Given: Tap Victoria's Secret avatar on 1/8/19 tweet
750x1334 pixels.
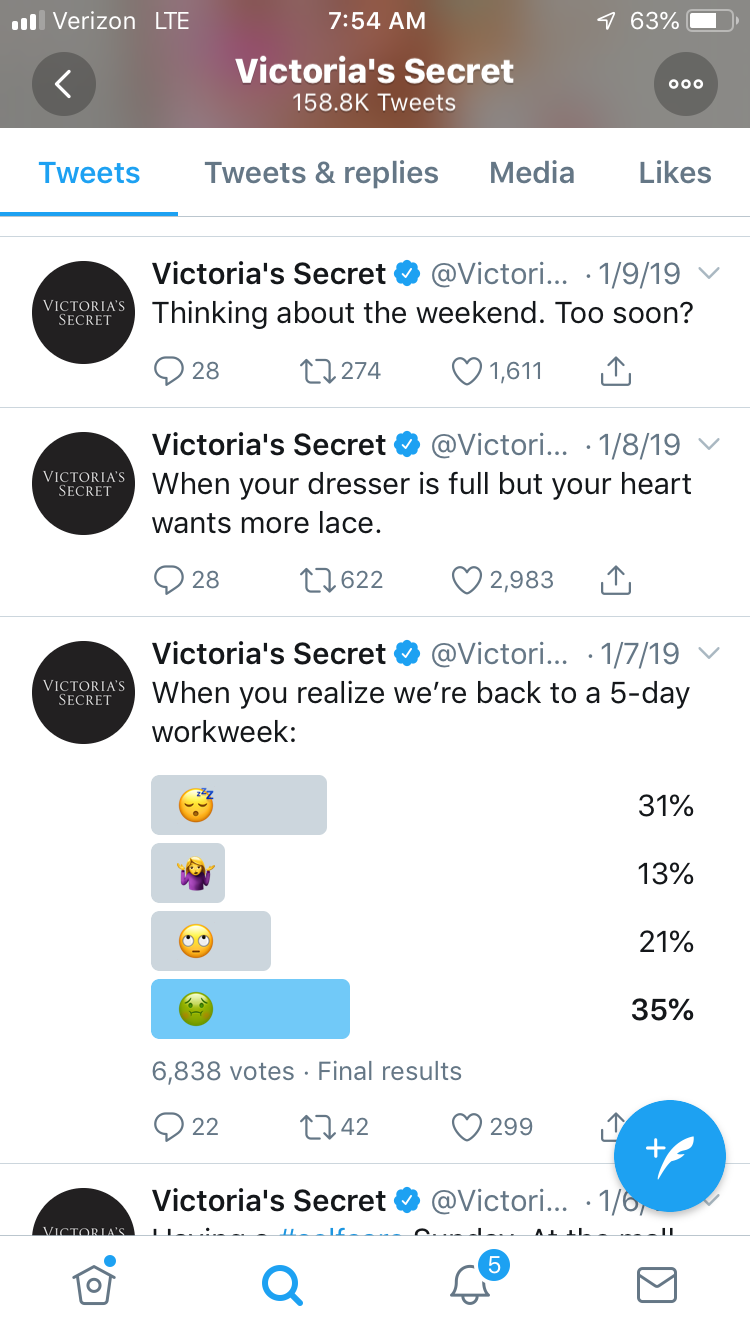Looking at the screenshot, I should [x=84, y=483].
